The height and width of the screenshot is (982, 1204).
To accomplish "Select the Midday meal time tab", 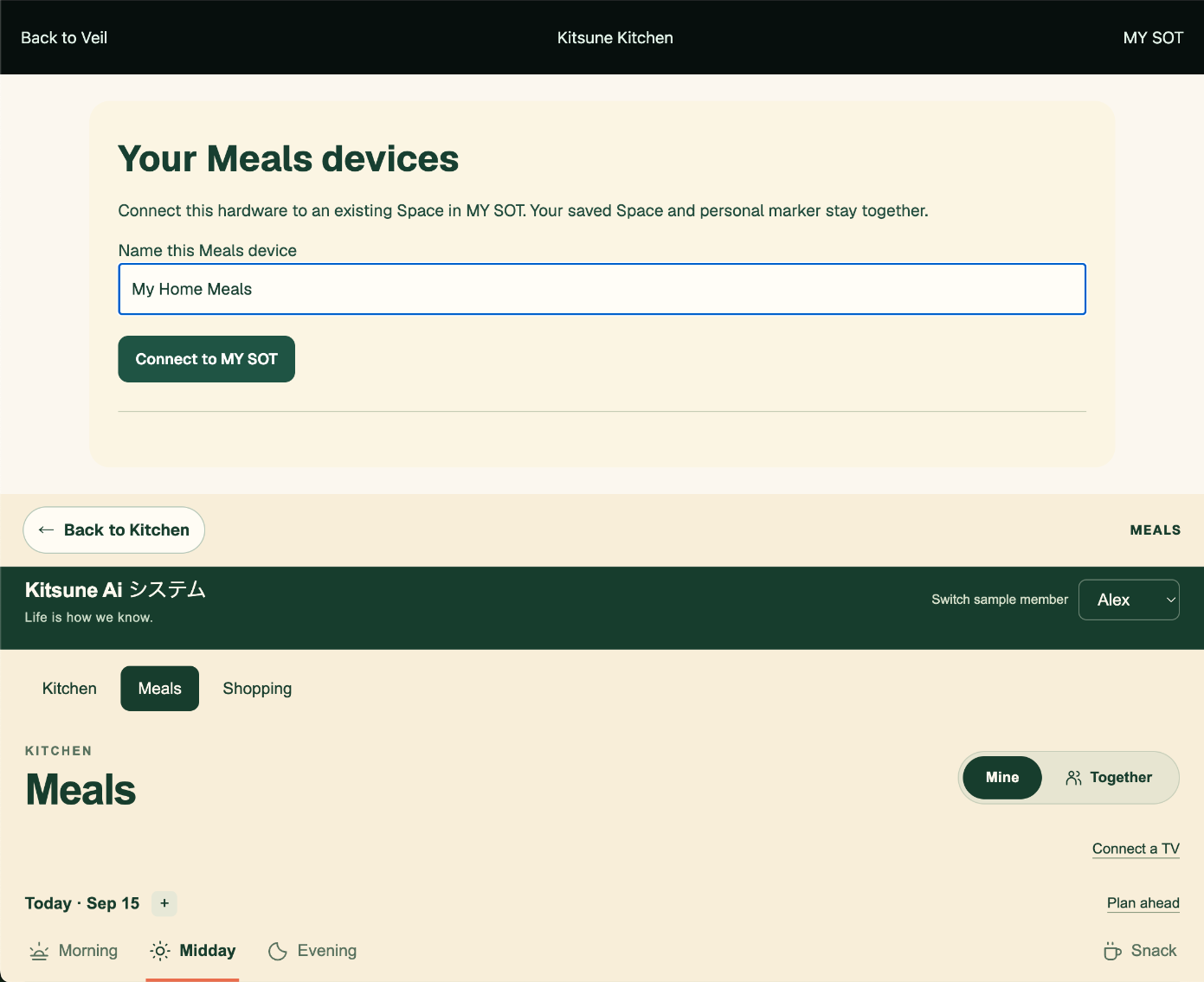I will point(192,952).
